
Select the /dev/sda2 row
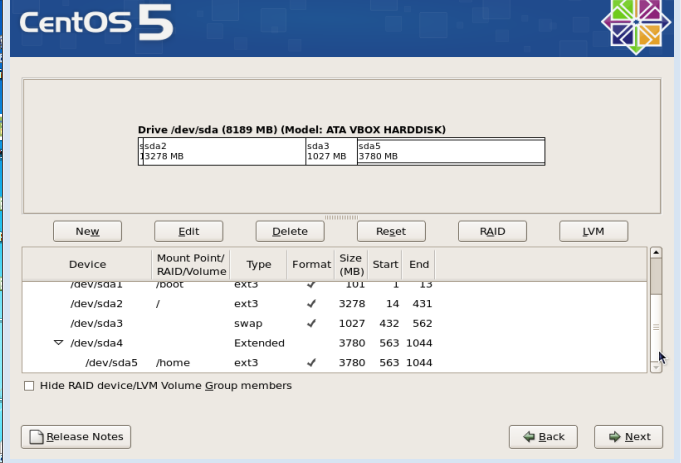pyautogui.click(x=334, y=304)
